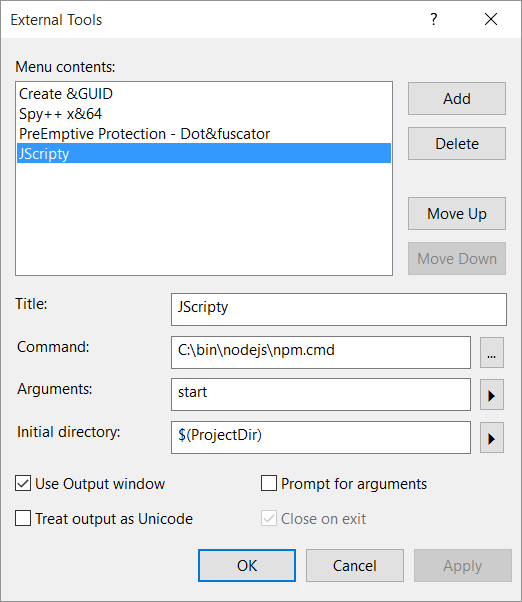Select Spy++ x&64 list entry
This screenshot has width=522, height=602.
point(204,114)
